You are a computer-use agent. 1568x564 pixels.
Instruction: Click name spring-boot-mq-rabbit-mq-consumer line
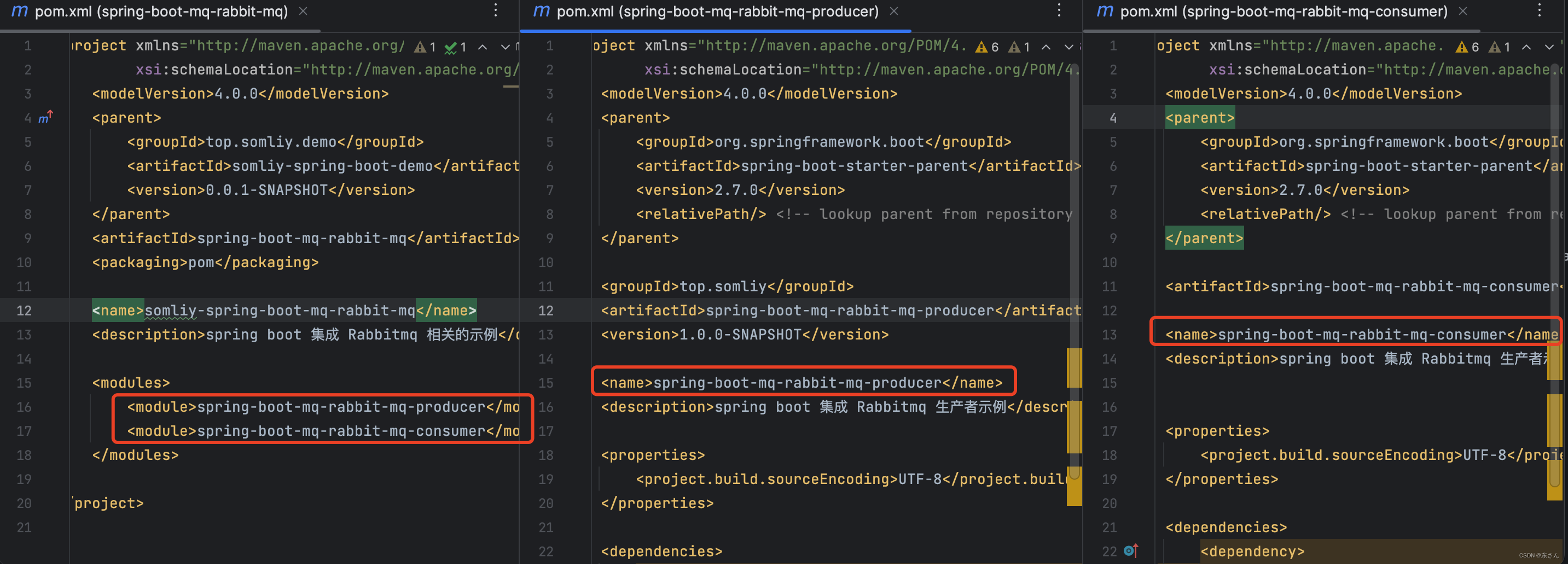click(x=1361, y=335)
